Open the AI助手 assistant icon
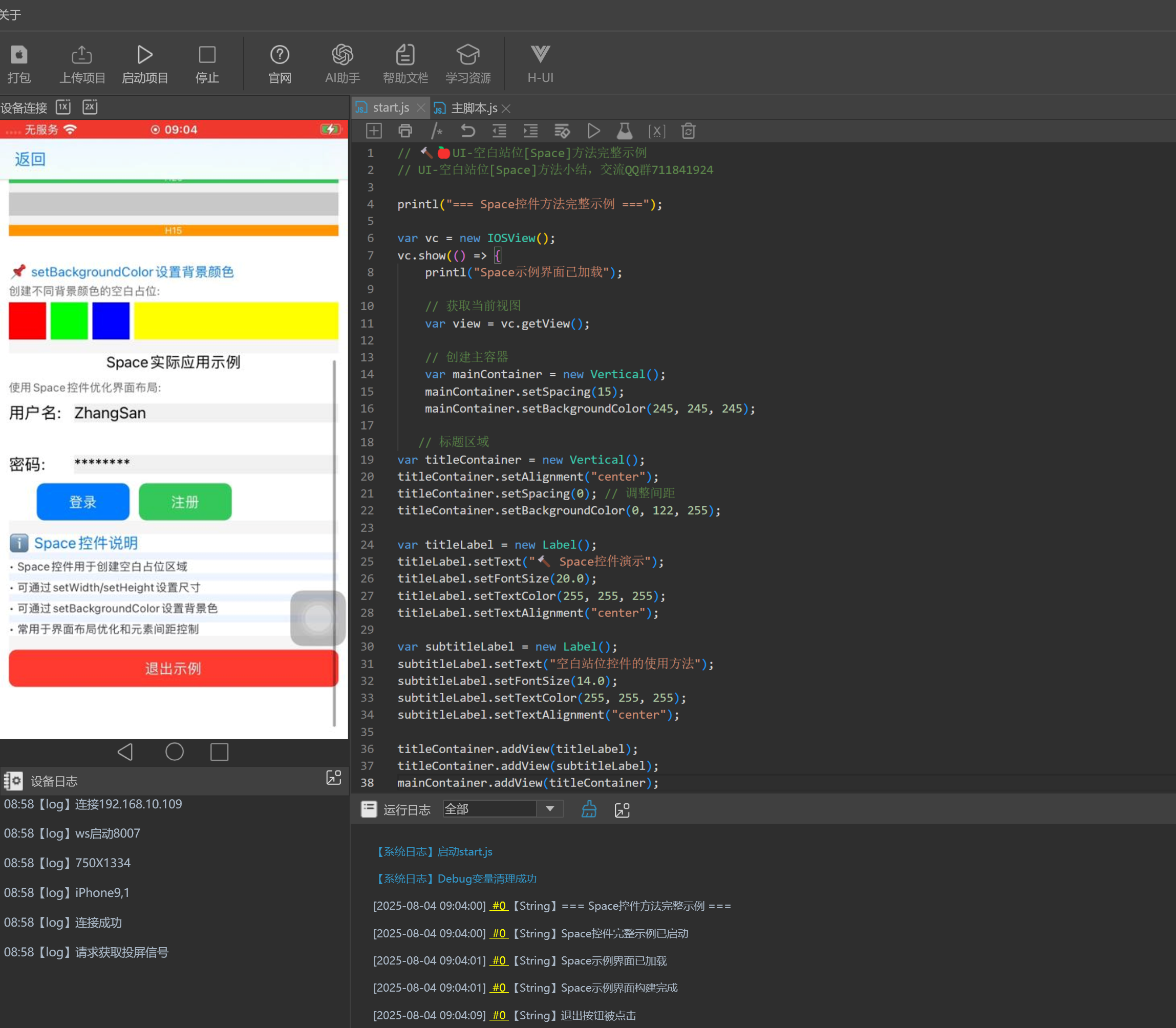 click(x=343, y=55)
